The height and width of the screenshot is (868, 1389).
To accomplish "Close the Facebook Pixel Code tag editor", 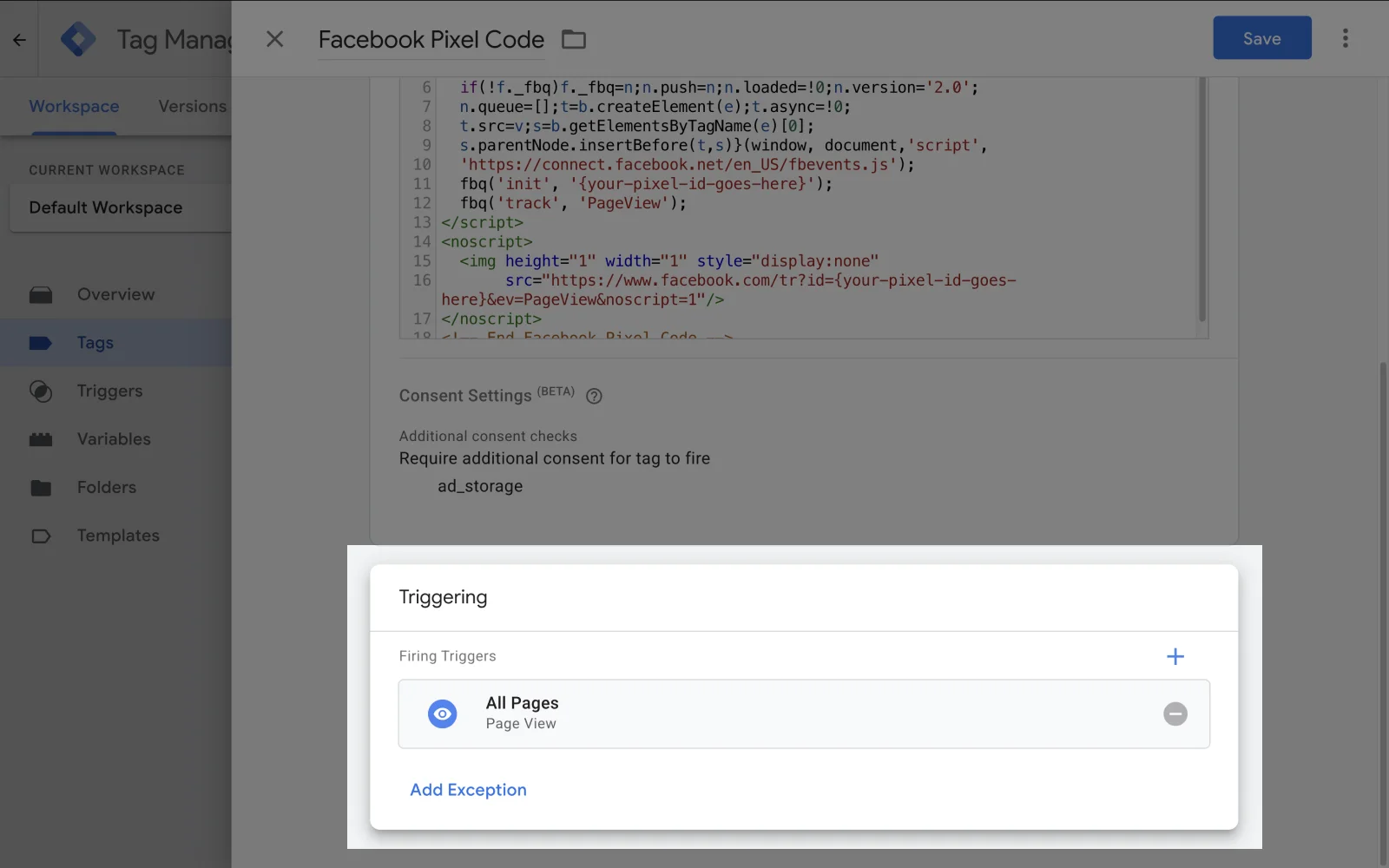I will [274, 39].
